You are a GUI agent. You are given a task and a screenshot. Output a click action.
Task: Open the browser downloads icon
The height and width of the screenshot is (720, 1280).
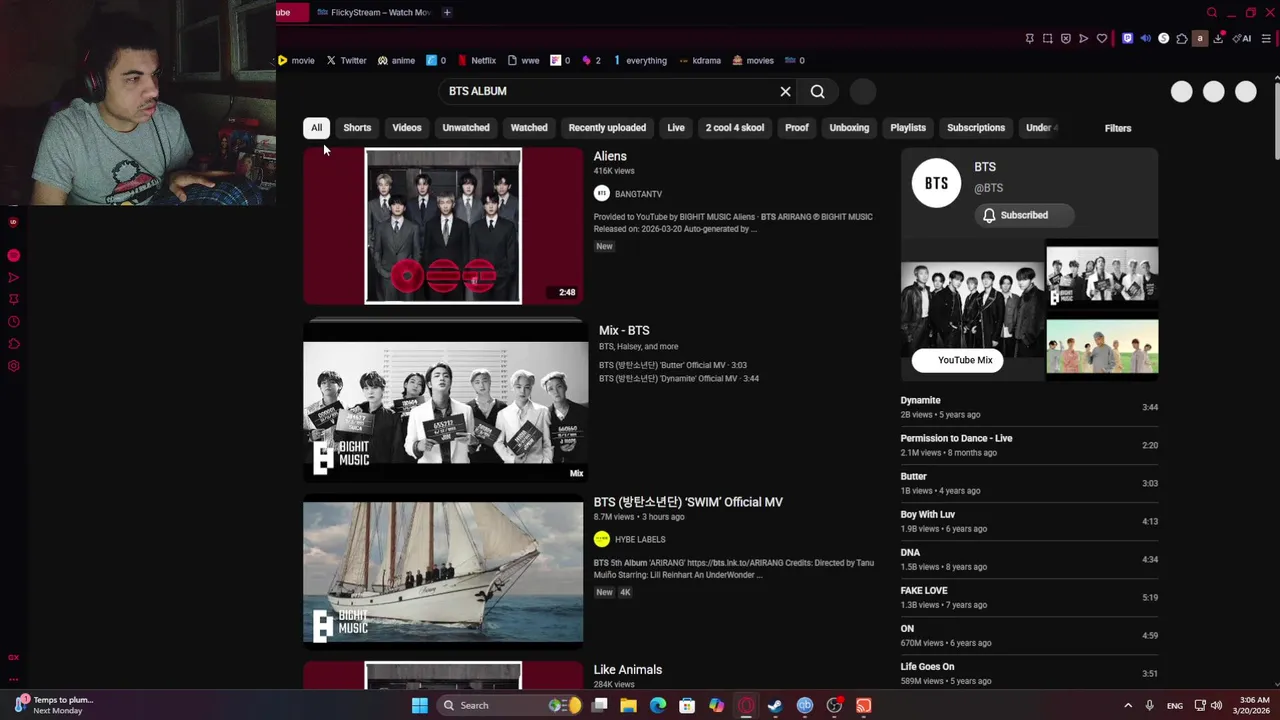tap(1218, 38)
